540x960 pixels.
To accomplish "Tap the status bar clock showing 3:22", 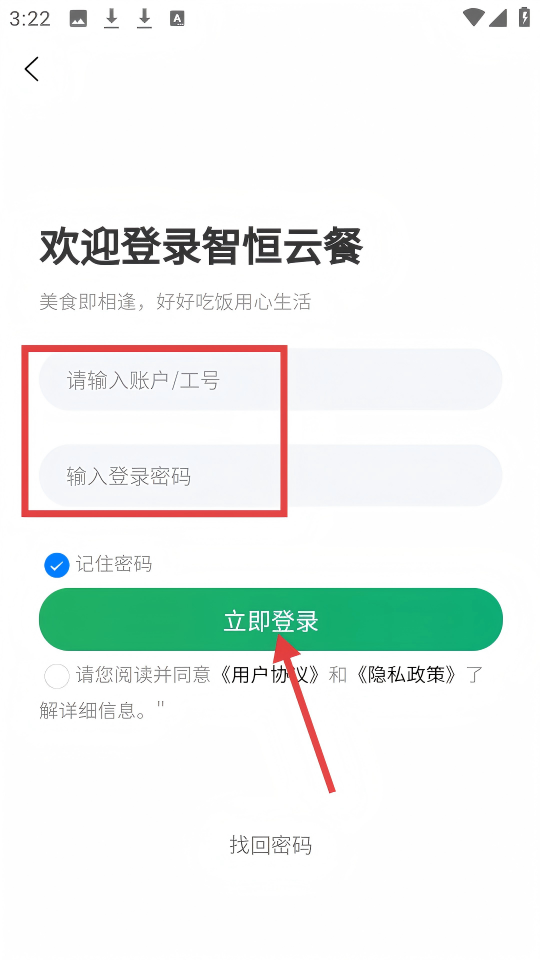I will coord(29,19).
